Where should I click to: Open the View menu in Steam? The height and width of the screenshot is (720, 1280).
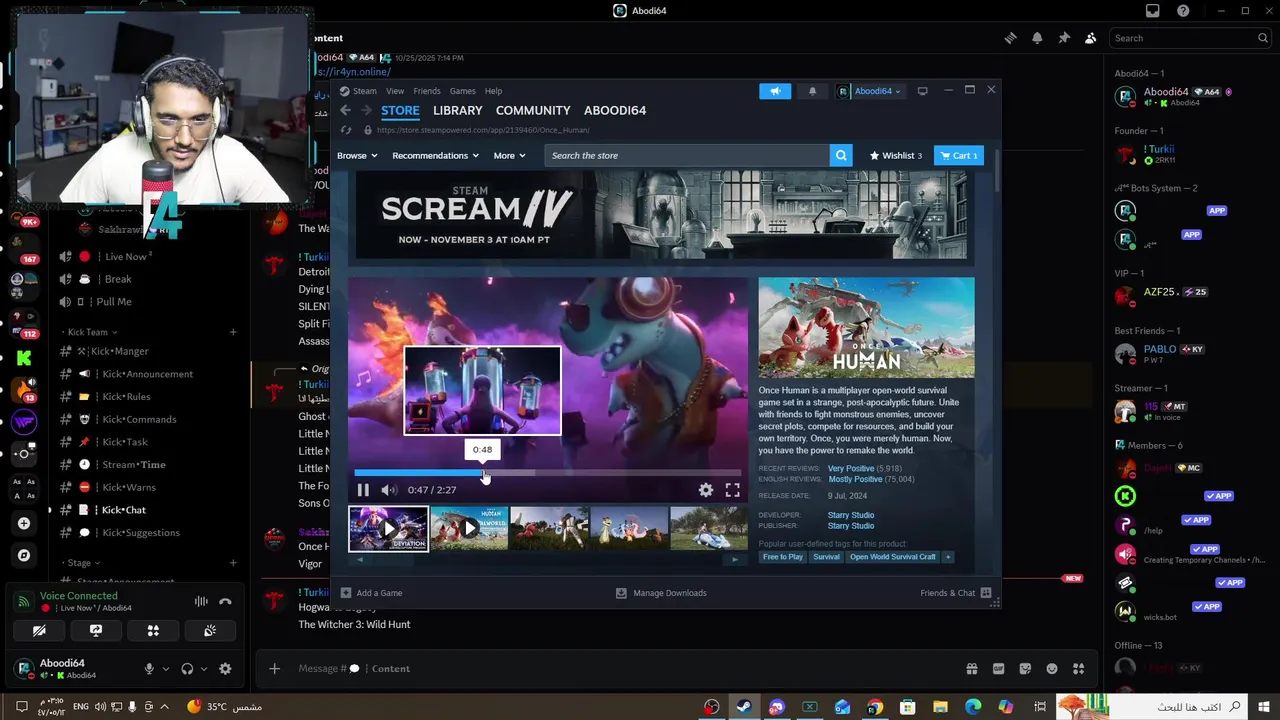click(395, 91)
